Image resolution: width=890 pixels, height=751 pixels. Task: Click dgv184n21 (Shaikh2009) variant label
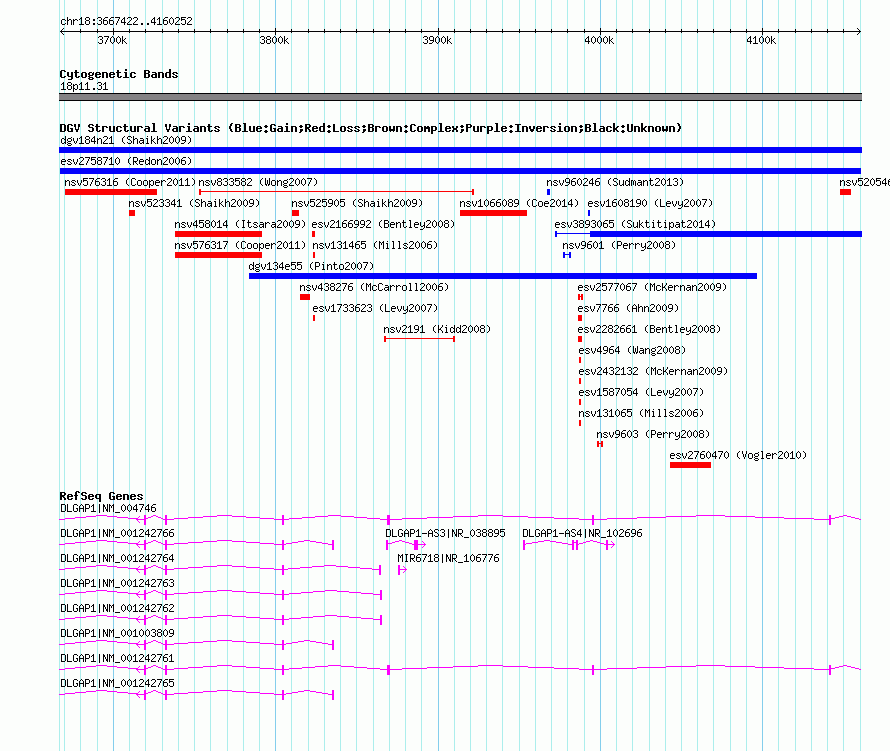pos(126,140)
